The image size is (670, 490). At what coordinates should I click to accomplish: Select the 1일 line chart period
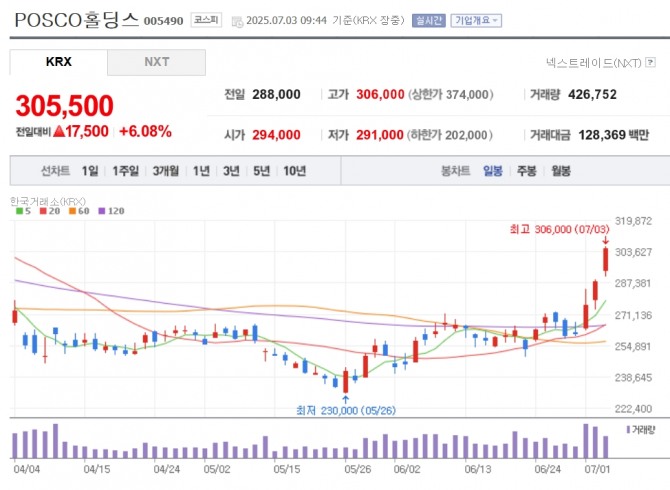point(90,171)
